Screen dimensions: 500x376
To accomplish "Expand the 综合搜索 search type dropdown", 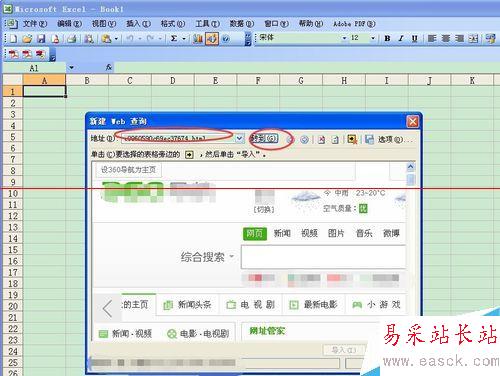I will 231,257.
